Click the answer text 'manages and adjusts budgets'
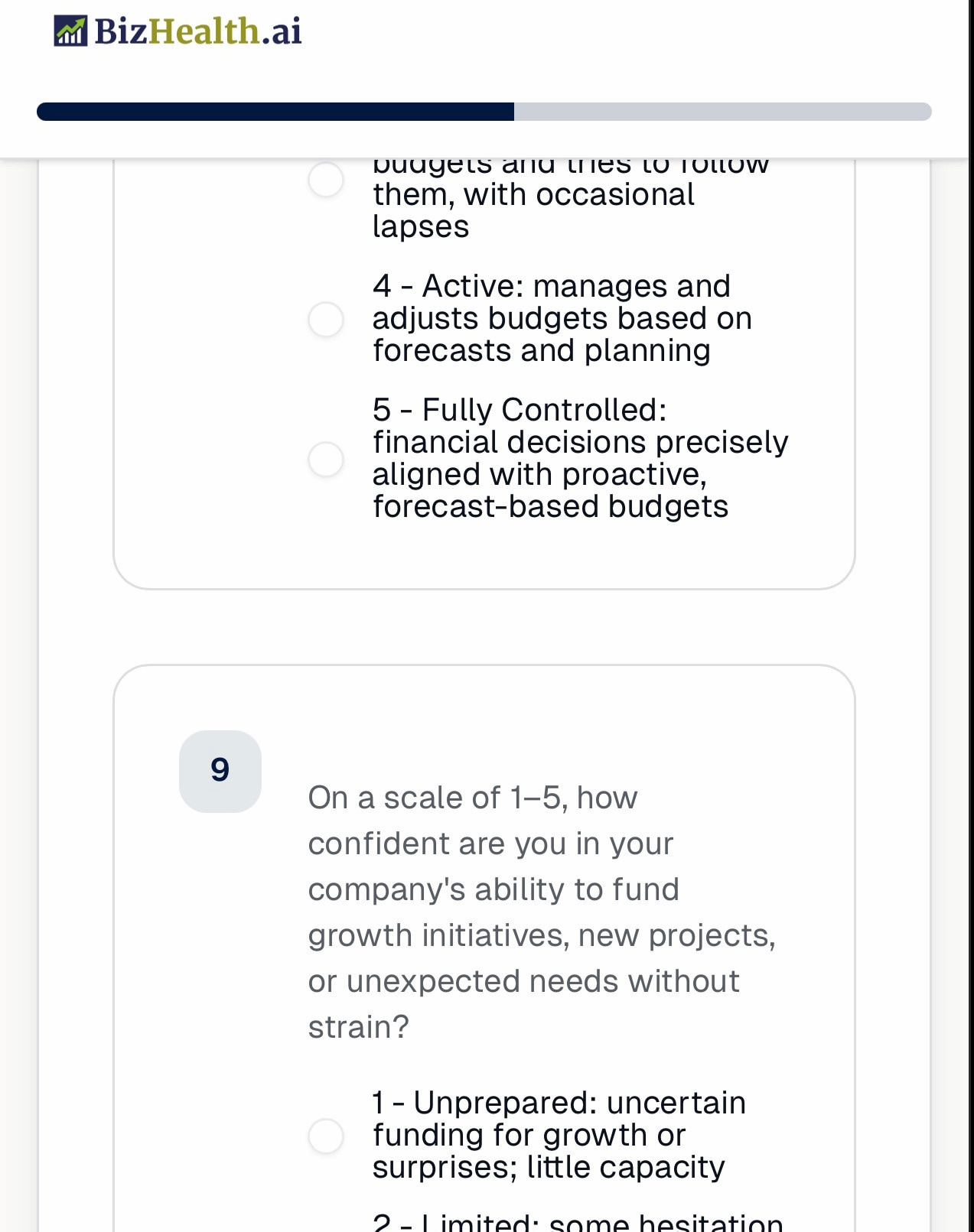Image resolution: width=974 pixels, height=1232 pixels. (562, 318)
